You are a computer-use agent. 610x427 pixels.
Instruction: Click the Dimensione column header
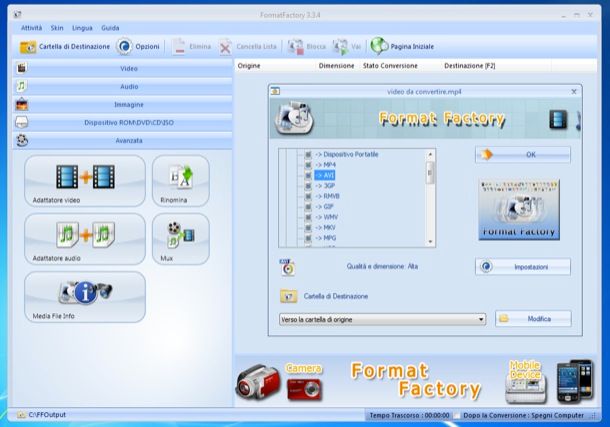(x=337, y=66)
